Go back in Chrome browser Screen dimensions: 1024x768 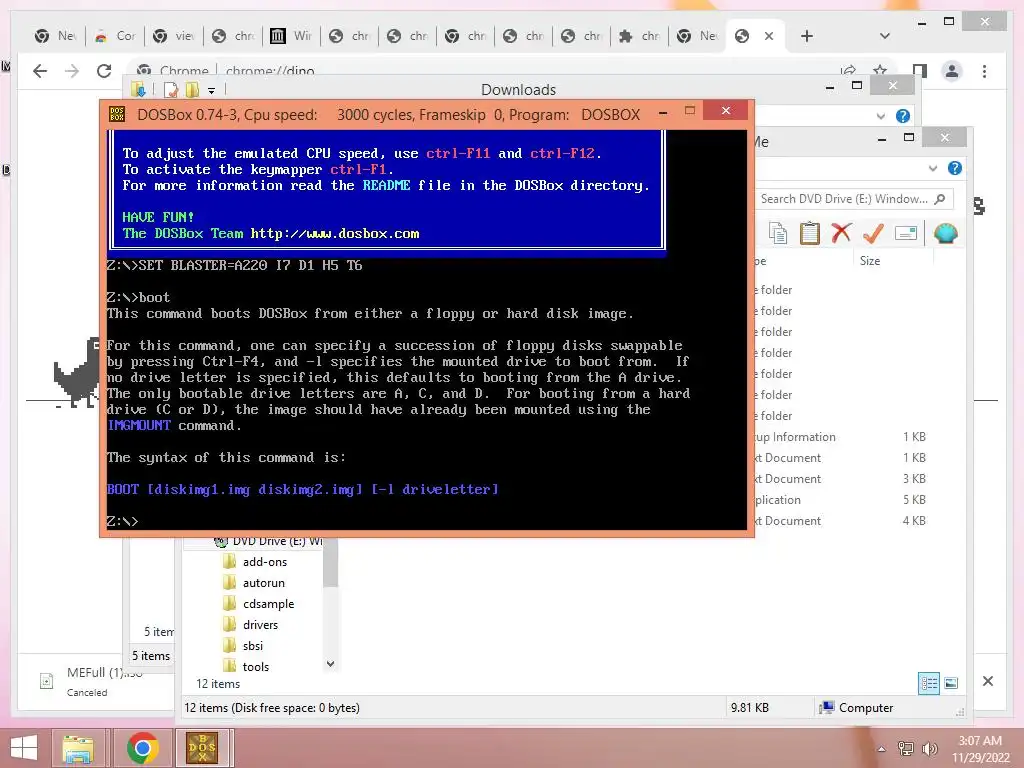point(40,71)
